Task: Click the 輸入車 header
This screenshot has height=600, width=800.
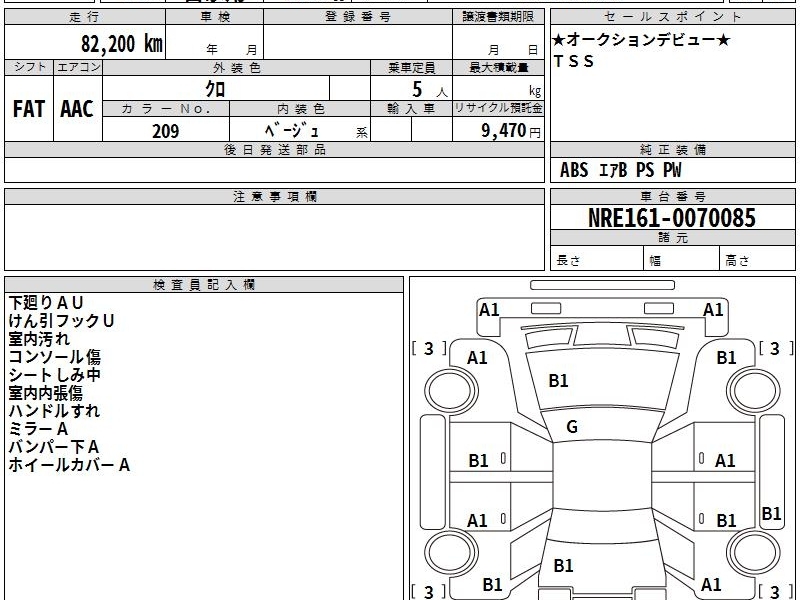Action: point(411,109)
